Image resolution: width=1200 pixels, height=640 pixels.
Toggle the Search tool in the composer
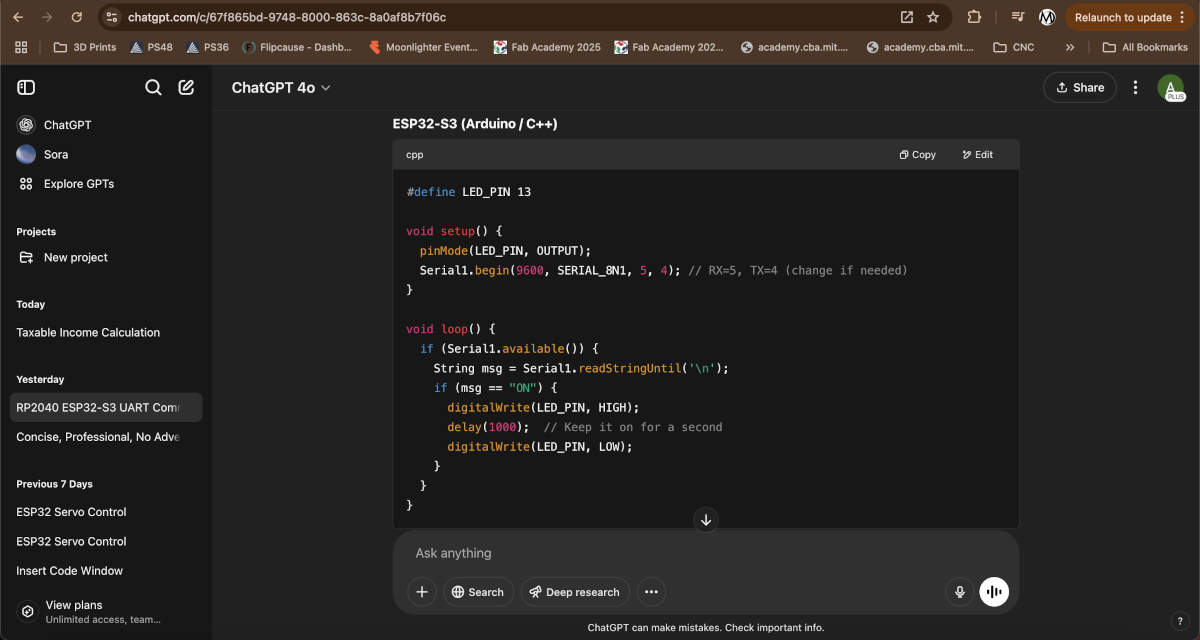point(478,592)
